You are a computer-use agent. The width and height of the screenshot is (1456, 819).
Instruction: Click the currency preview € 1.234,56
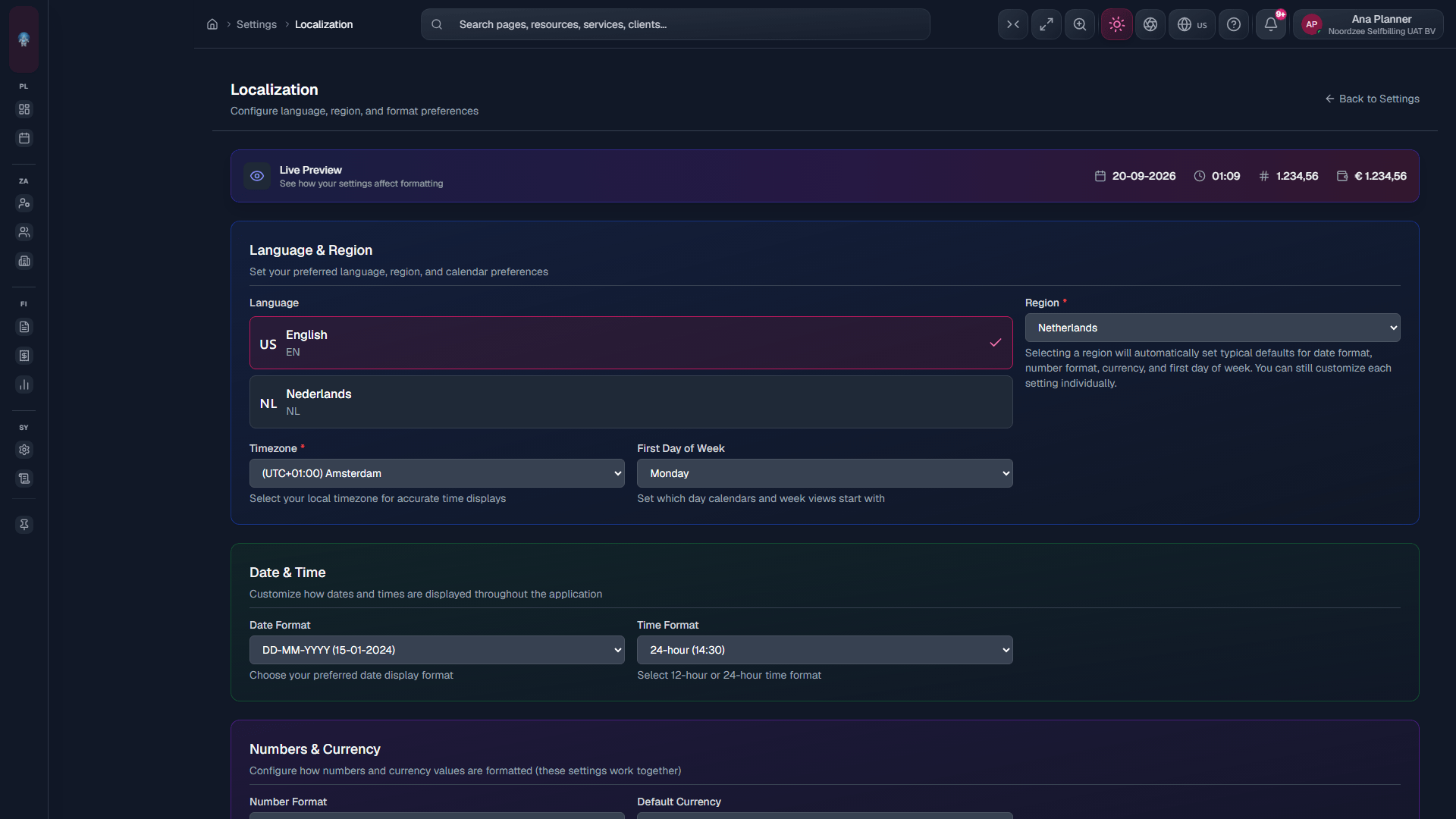[1380, 176]
